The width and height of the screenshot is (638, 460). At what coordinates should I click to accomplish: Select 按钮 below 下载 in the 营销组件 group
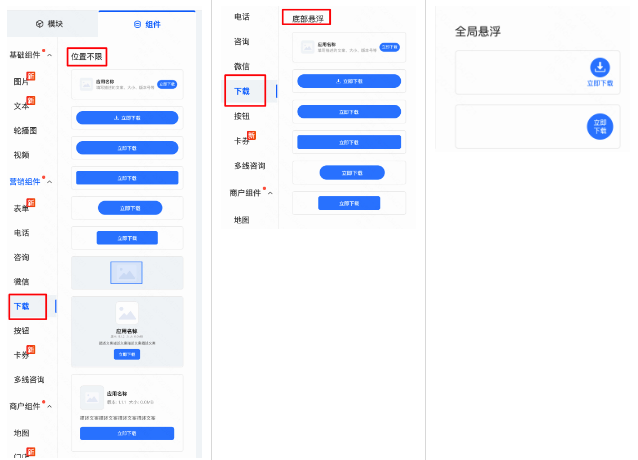[21, 331]
